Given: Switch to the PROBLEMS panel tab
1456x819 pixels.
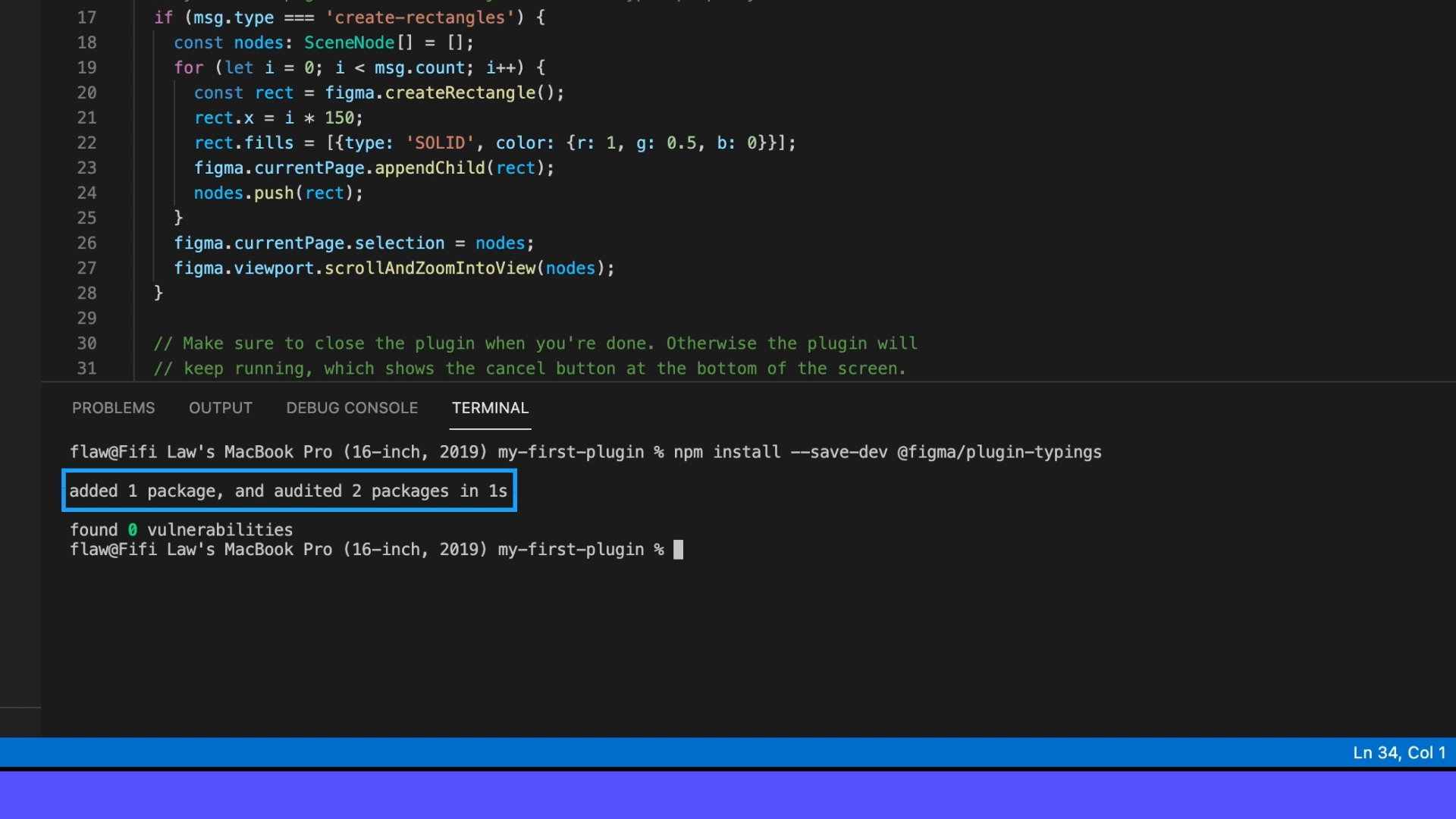Looking at the screenshot, I should [x=113, y=408].
